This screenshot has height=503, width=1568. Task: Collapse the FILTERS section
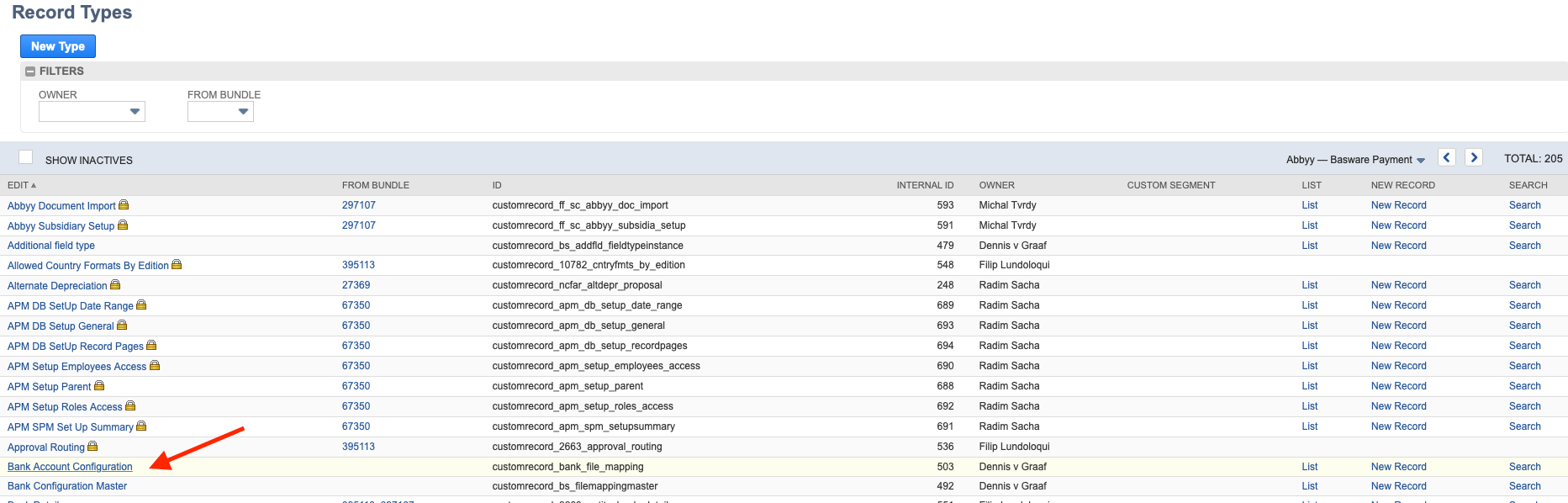(x=30, y=71)
